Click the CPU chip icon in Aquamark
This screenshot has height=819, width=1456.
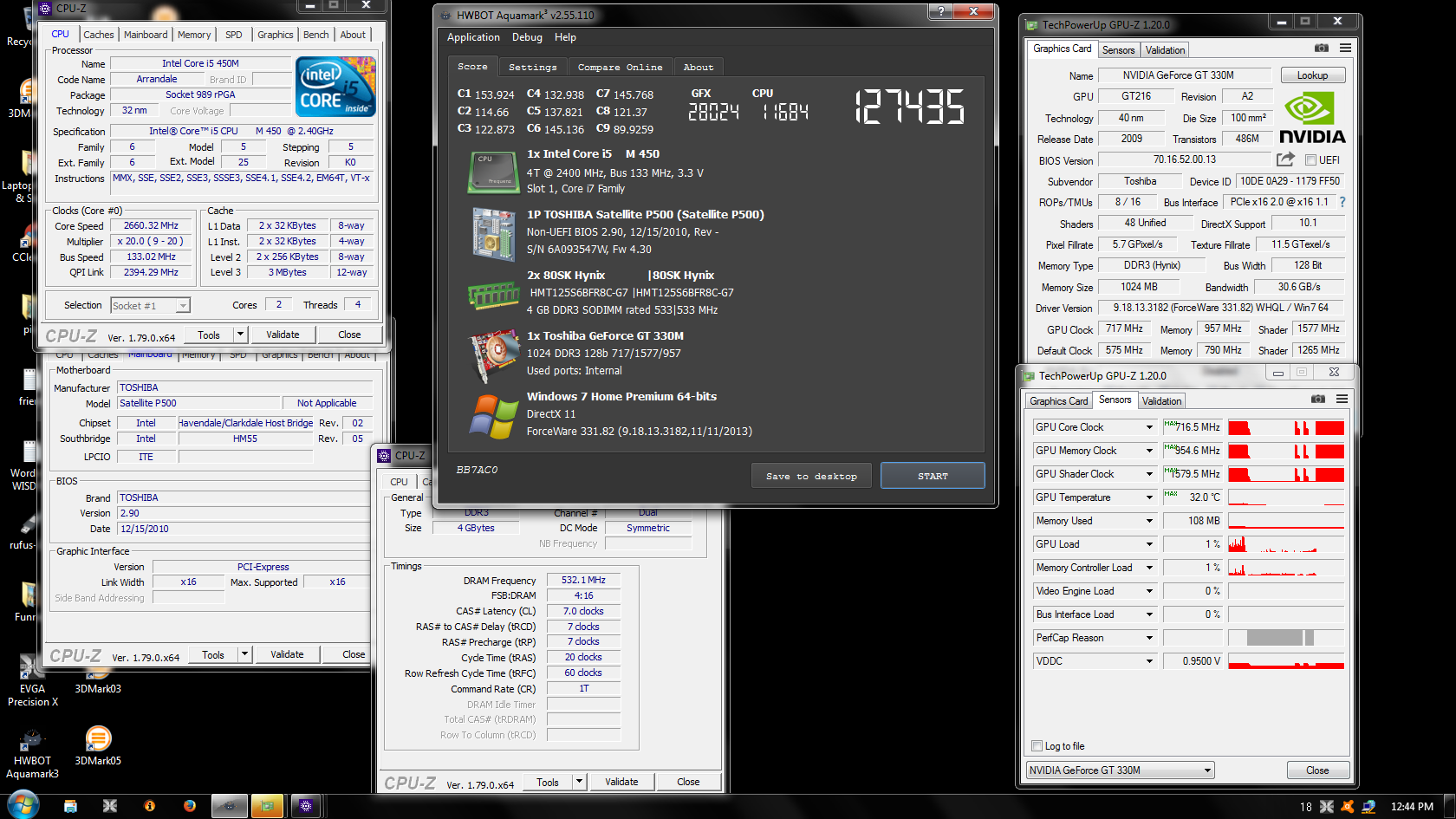click(x=493, y=172)
